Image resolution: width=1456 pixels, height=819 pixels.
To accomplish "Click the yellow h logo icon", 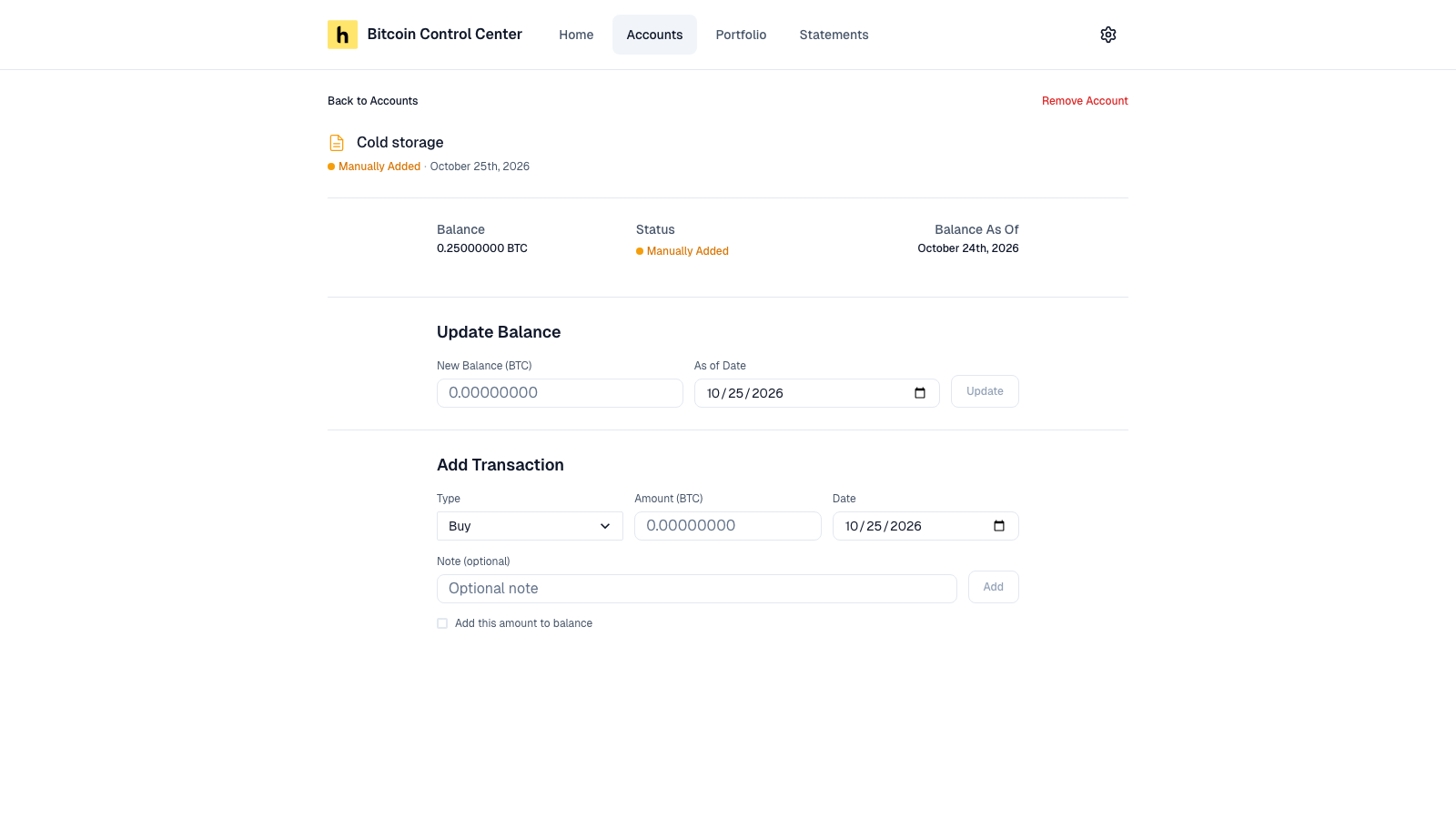I will 342,35.
